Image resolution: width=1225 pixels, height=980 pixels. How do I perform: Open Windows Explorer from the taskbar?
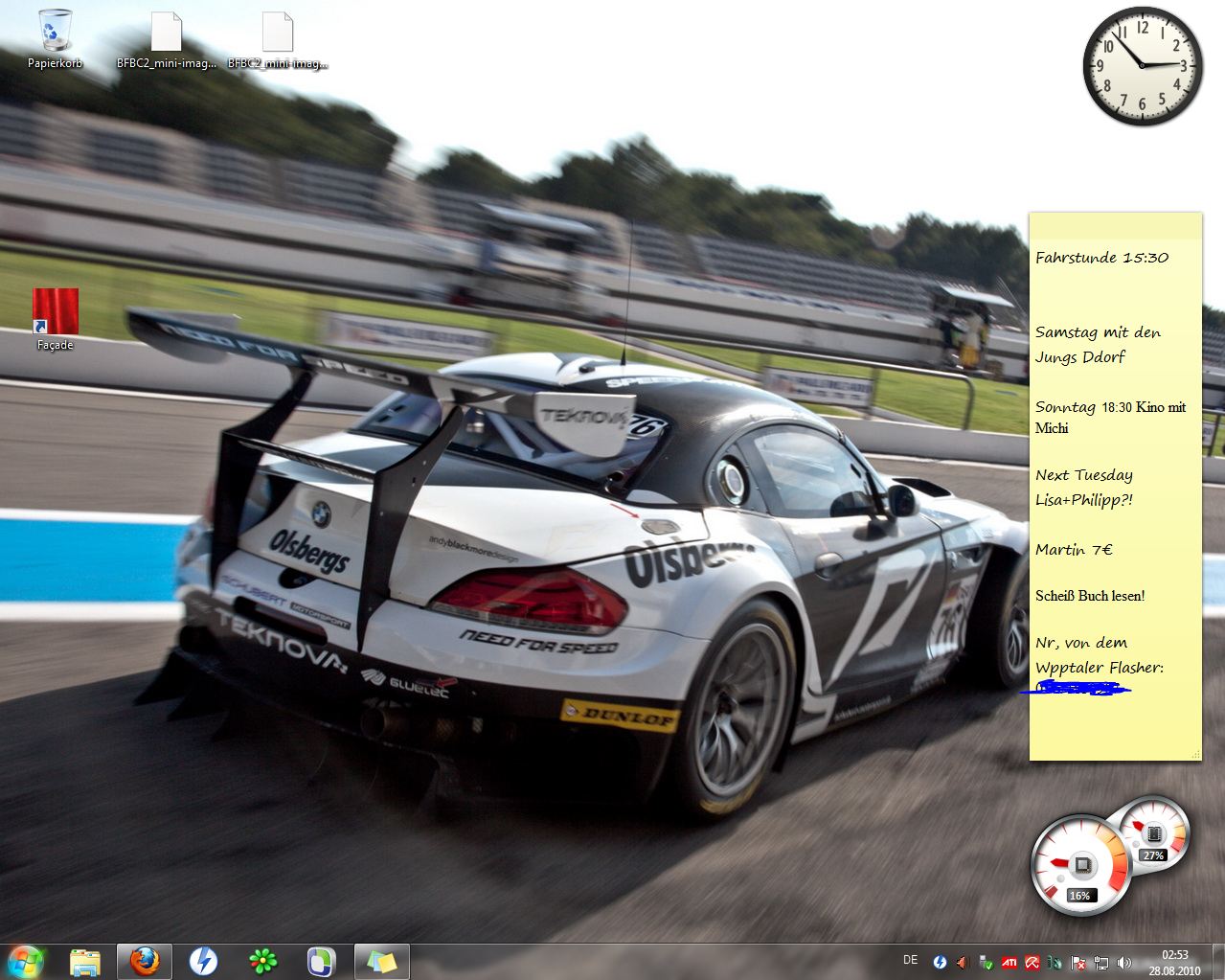coord(85,962)
